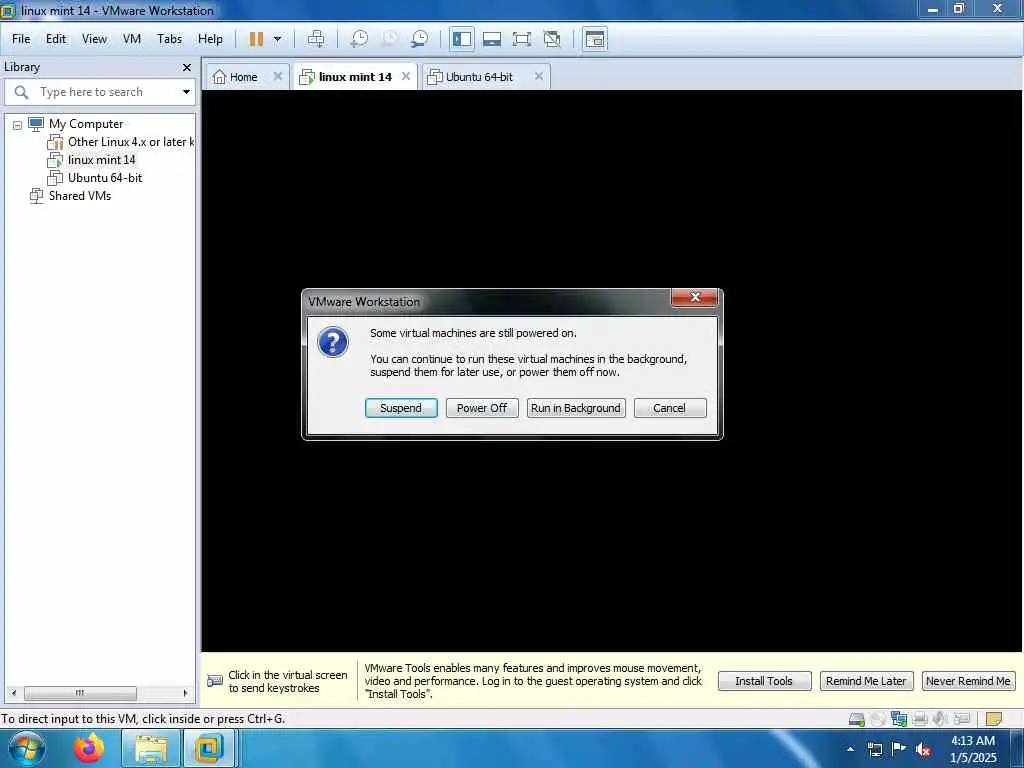This screenshot has height=768, width=1024.
Task: Click Library scrollbar right arrow
Action: pyautogui.click(x=185, y=693)
